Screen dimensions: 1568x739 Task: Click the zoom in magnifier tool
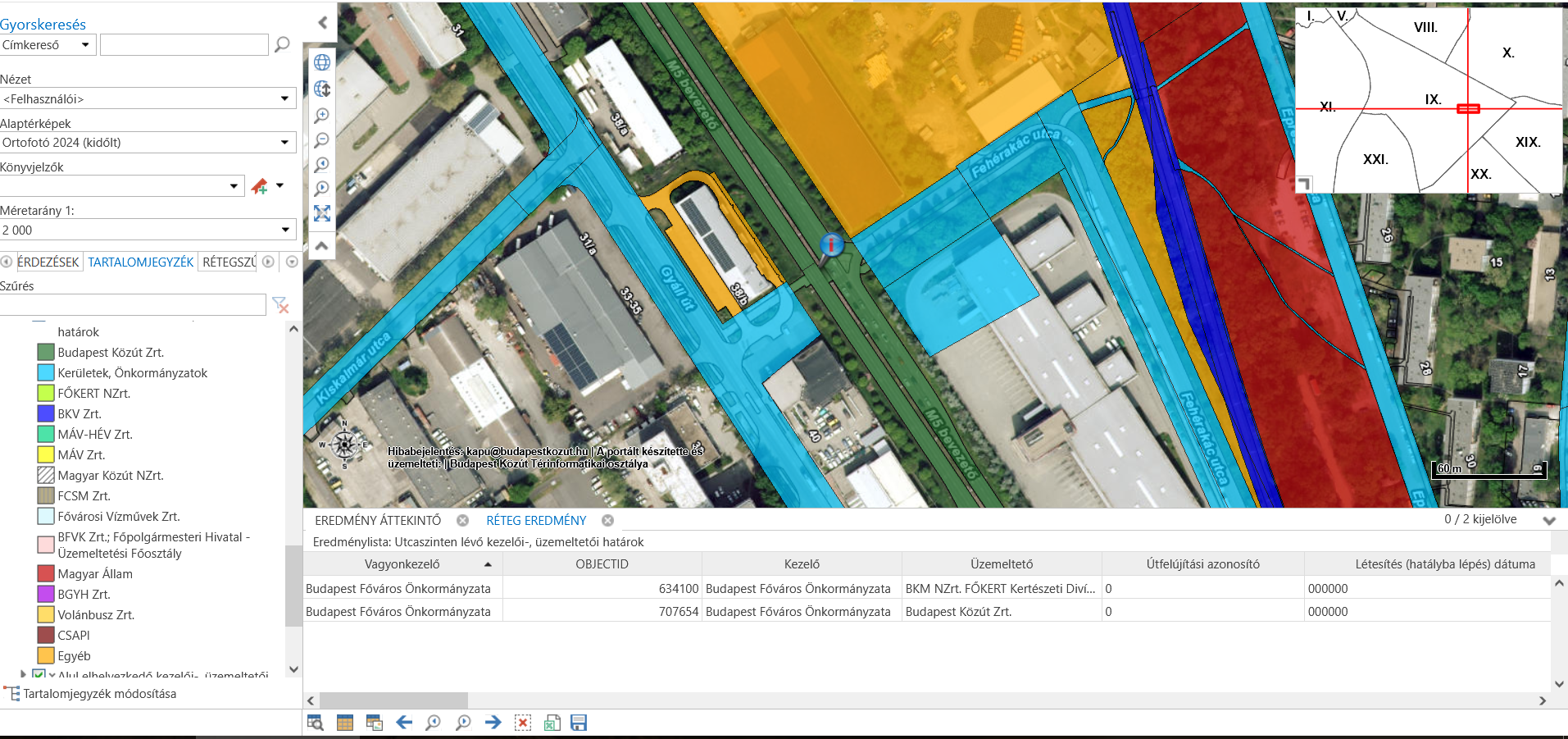click(x=322, y=116)
